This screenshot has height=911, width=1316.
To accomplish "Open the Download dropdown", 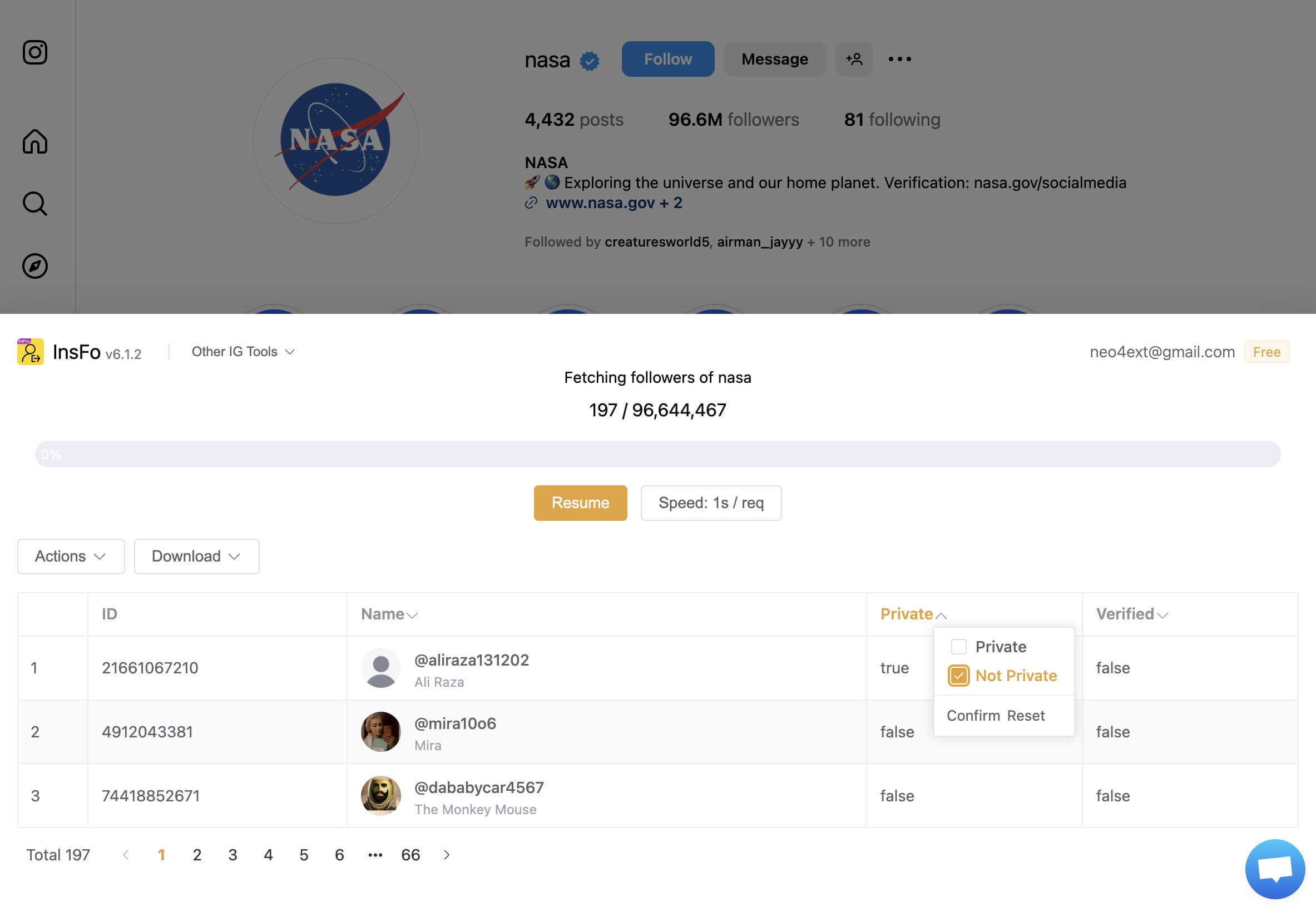I will [x=196, y=556].
